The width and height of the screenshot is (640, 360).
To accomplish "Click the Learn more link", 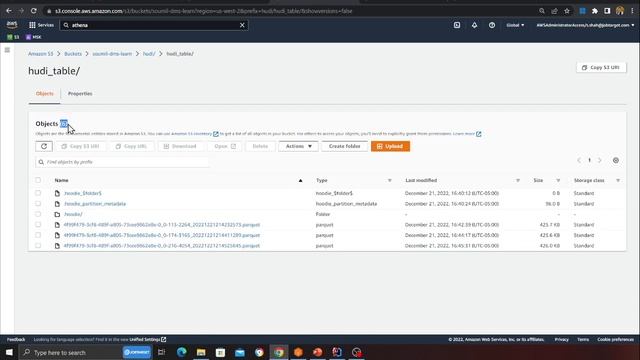I will click(x=467, y=134).
